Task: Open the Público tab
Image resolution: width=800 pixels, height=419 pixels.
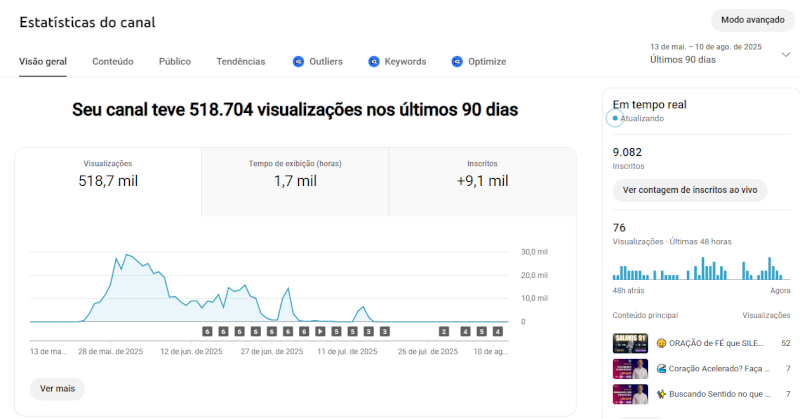Action: [x=174, y=61]
